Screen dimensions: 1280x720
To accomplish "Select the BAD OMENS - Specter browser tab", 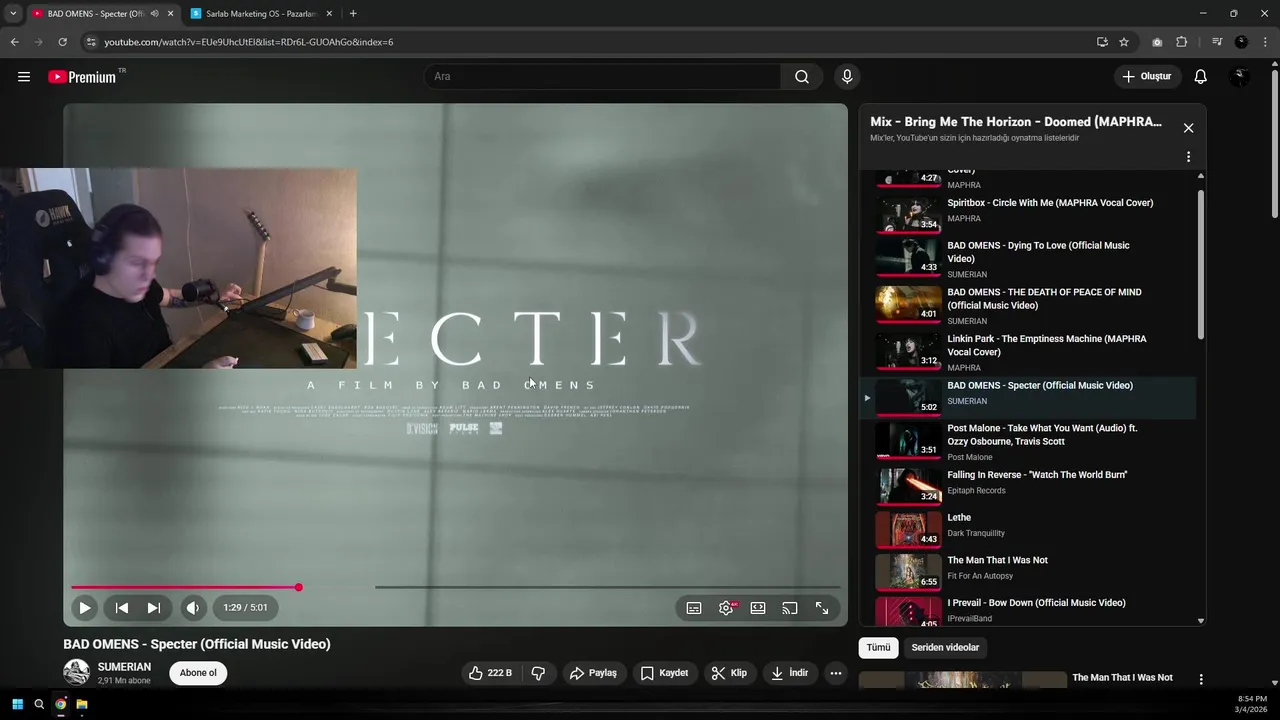I will pos(97,14).
